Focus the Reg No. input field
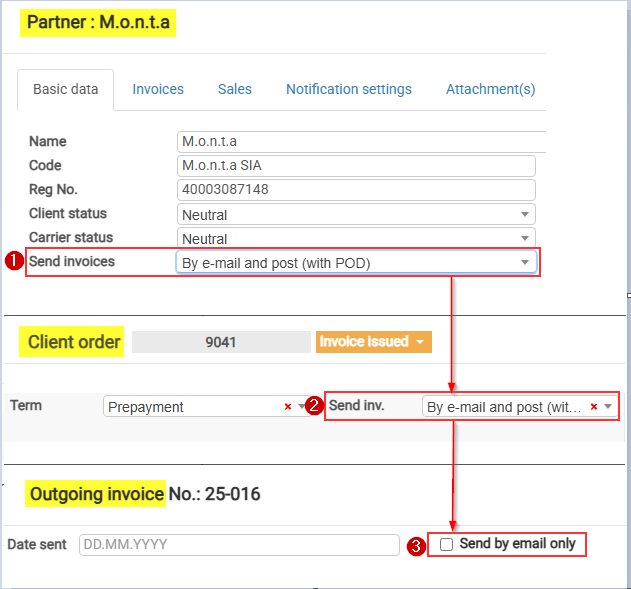This screenshot has width=631, height=589. [356, 190]
